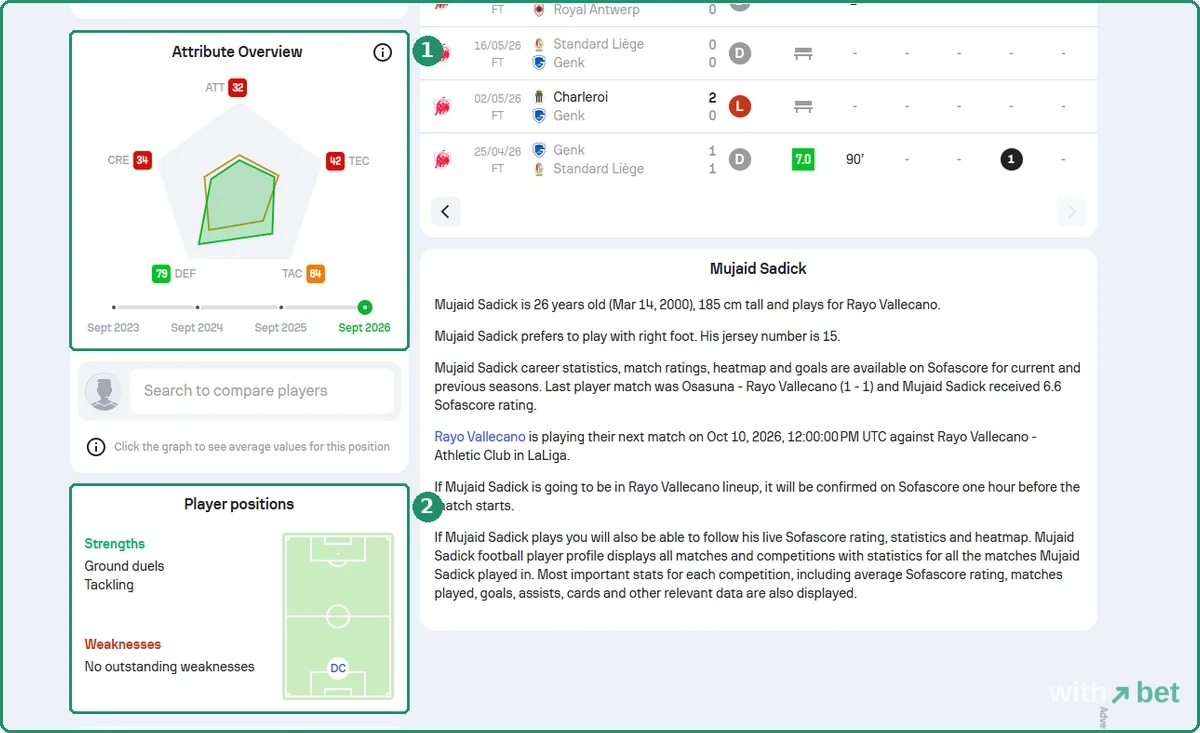The image size is (1200, 733).
Task: Click the 7.0 rating badge for Genk match
Action: coord(802,159)
